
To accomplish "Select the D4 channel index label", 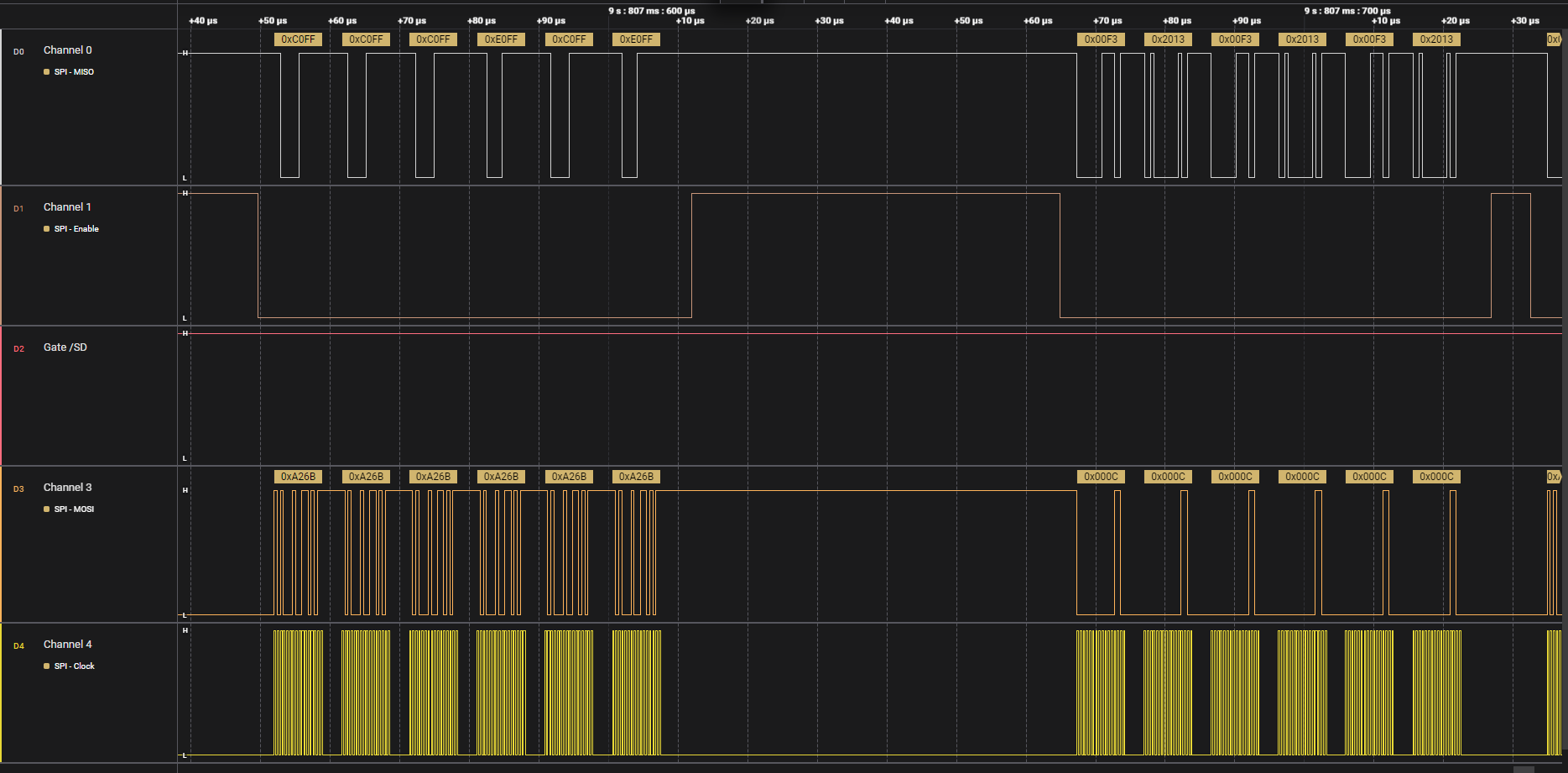I will tap(18, 646).
